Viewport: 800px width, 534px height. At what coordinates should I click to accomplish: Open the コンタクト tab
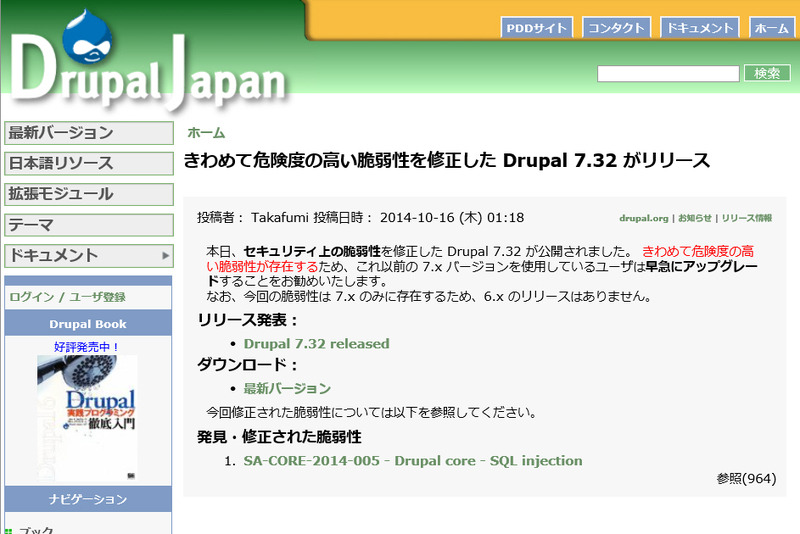[x=615, y=28]
